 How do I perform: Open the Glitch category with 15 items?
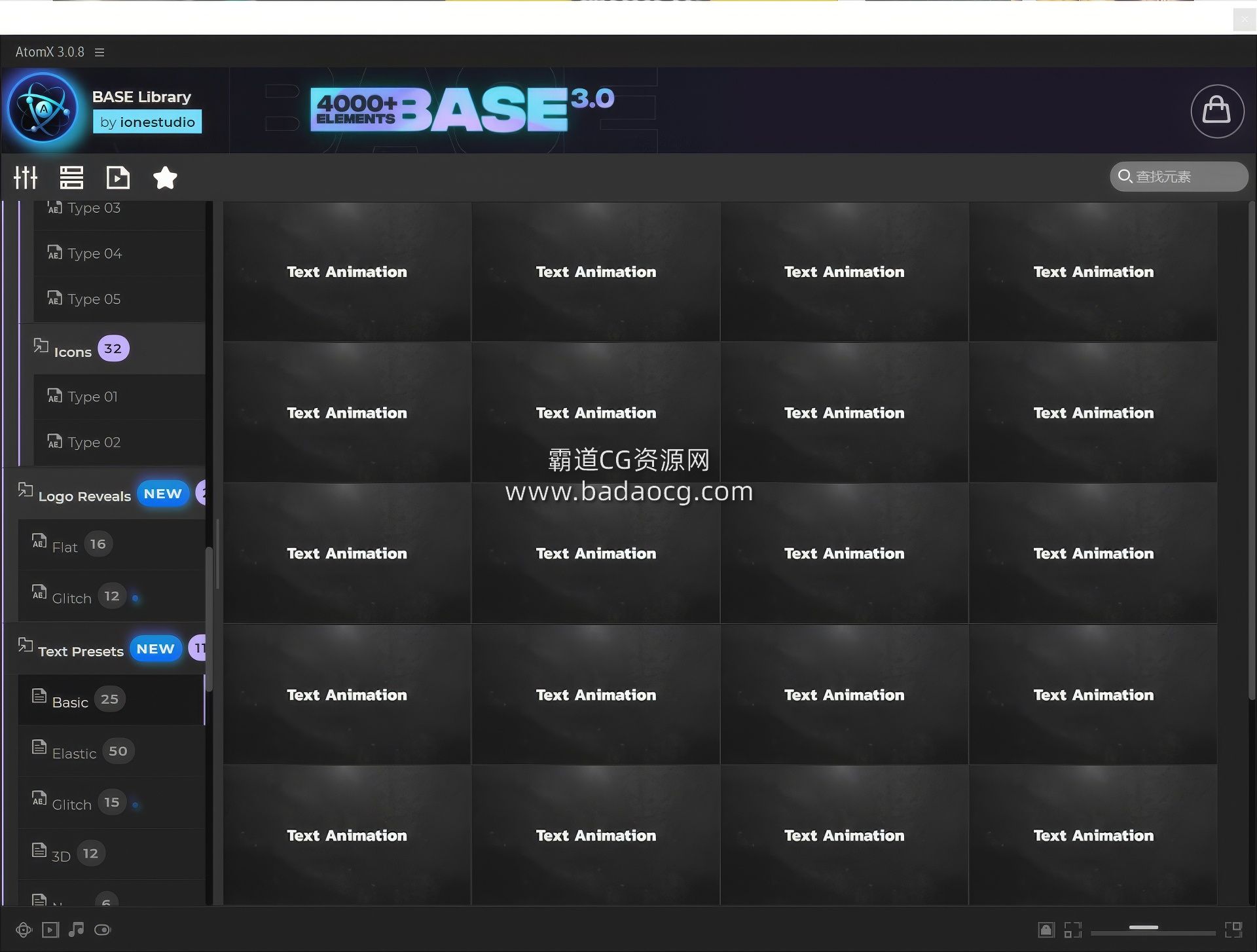coord(111,803)
